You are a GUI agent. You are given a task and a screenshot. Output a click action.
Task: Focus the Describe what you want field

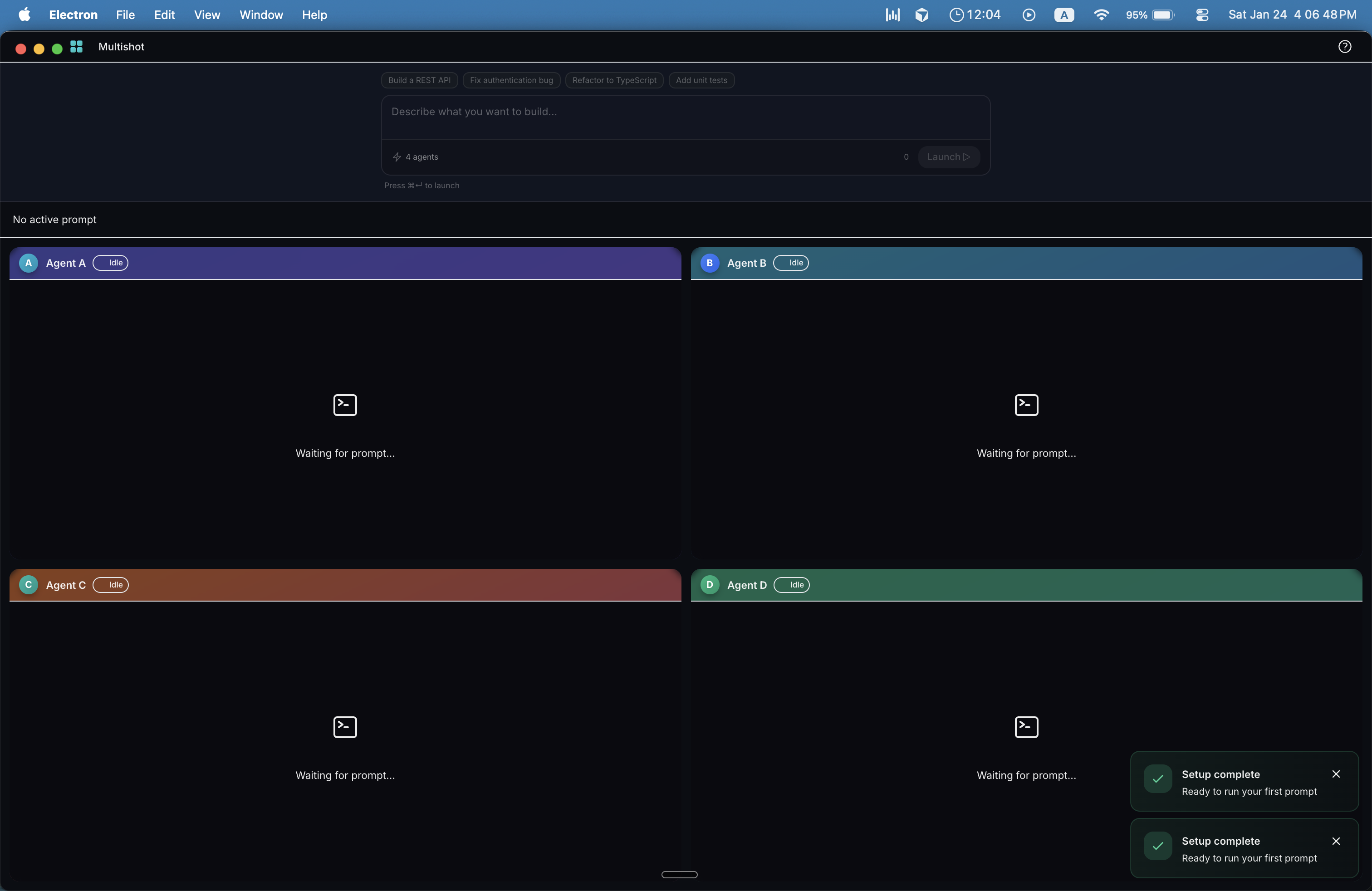pyautogui.click(x=685, y=112)
